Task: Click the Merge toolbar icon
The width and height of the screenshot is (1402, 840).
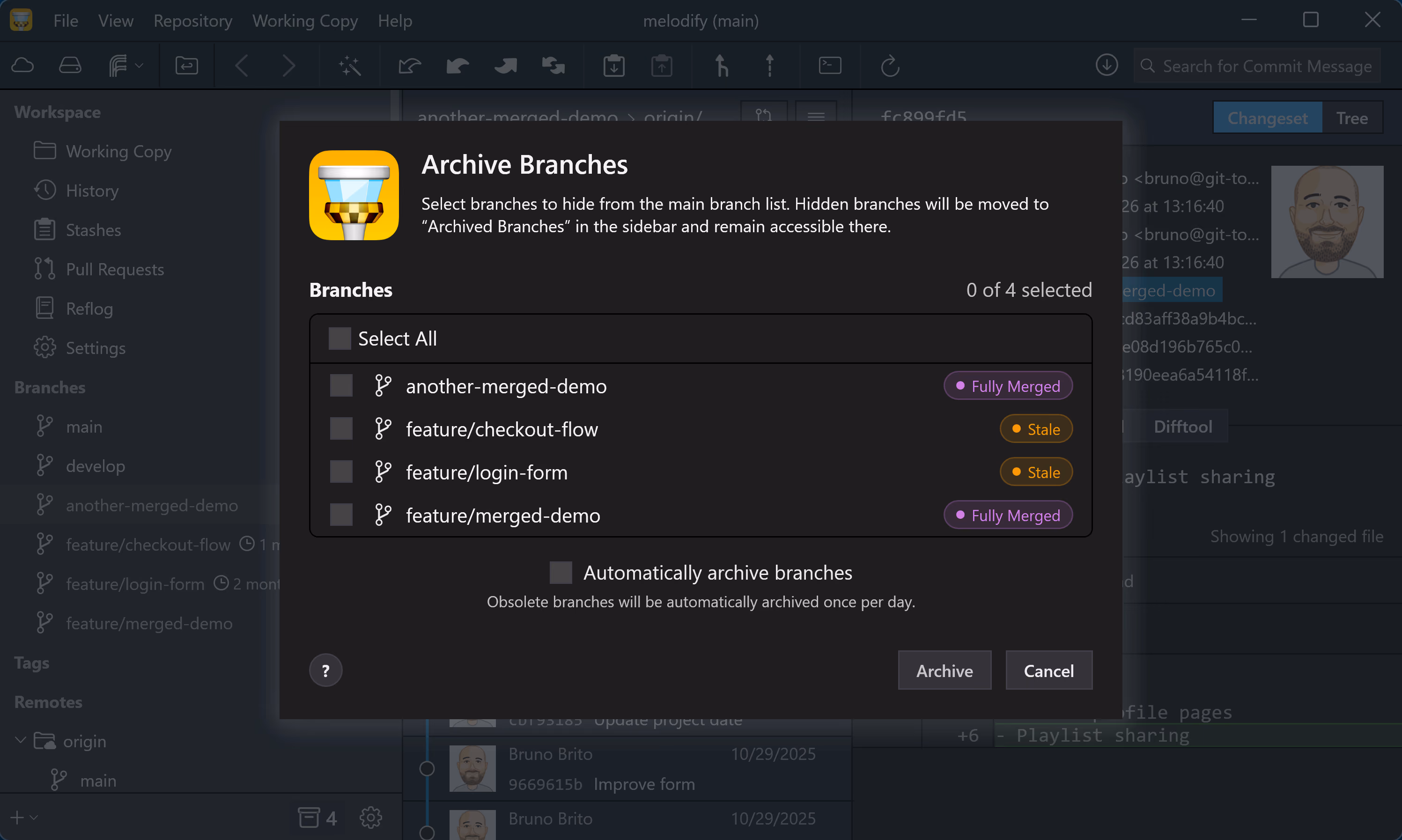Action: (722, 66)
